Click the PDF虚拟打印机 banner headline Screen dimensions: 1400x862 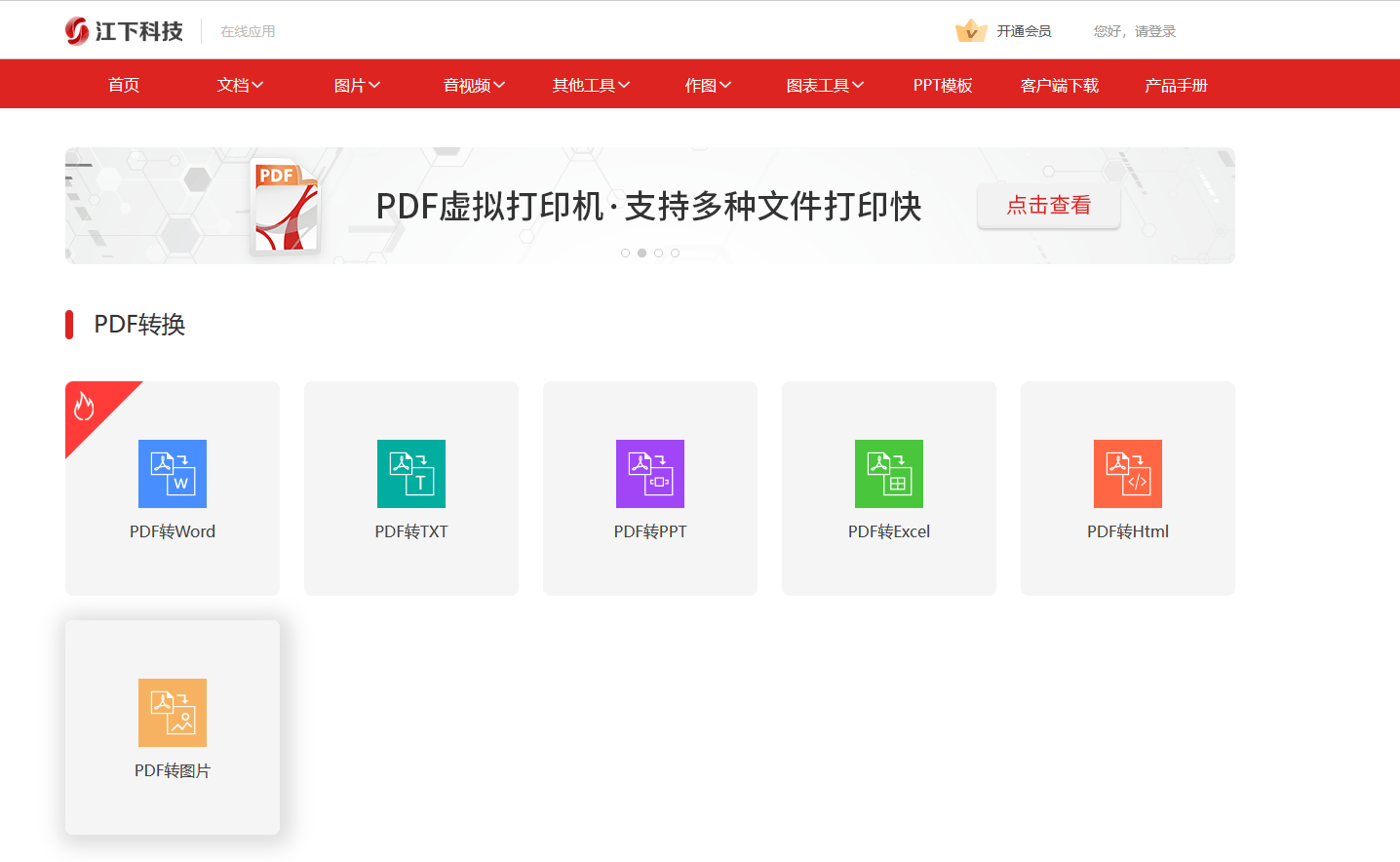pos(648,206)
